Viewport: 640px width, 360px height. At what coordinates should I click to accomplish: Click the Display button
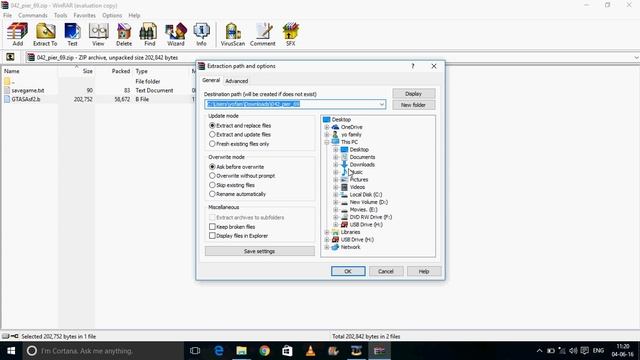[x=413, y=94]
